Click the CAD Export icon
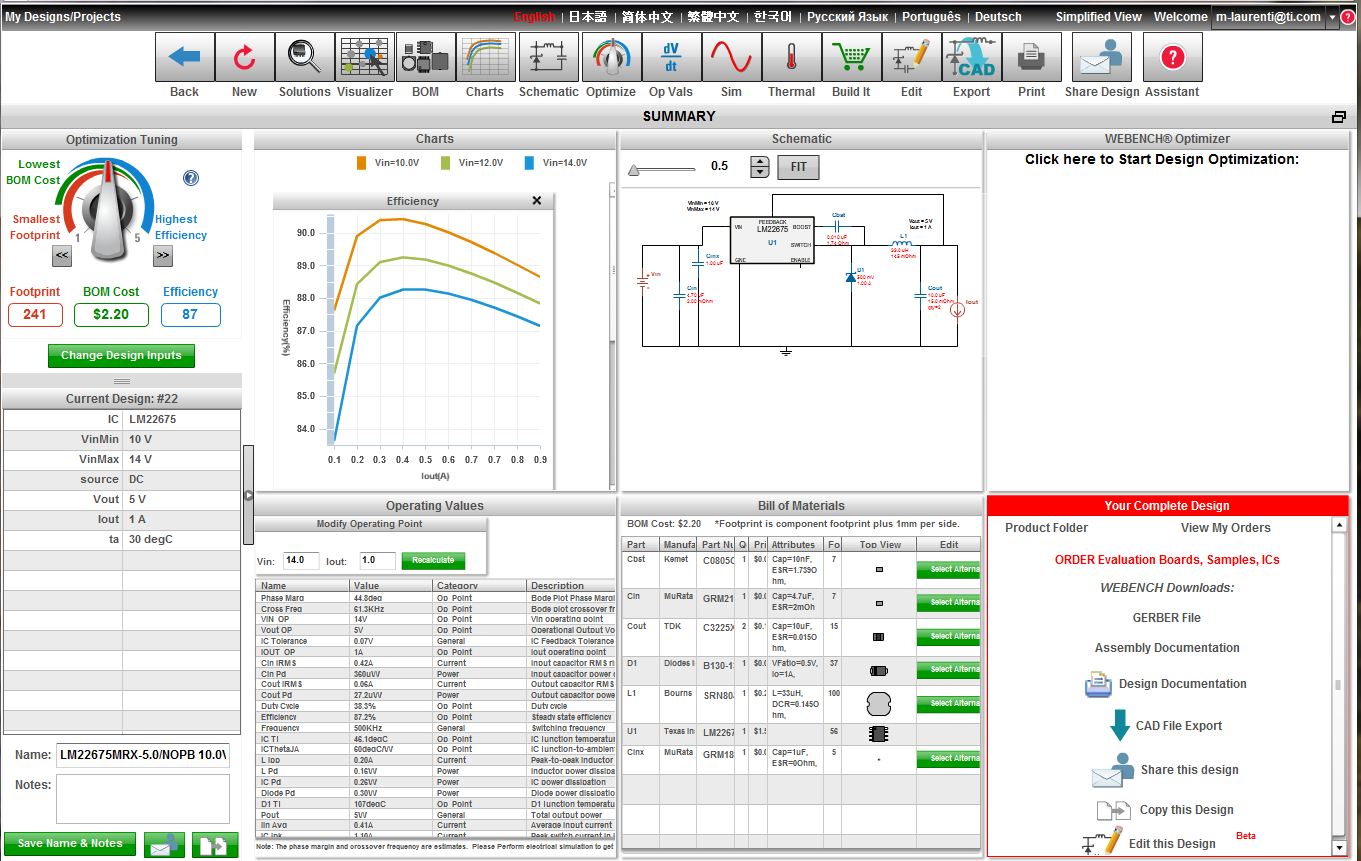Viewport: 1361px width, 861px height. pos(971,57)
